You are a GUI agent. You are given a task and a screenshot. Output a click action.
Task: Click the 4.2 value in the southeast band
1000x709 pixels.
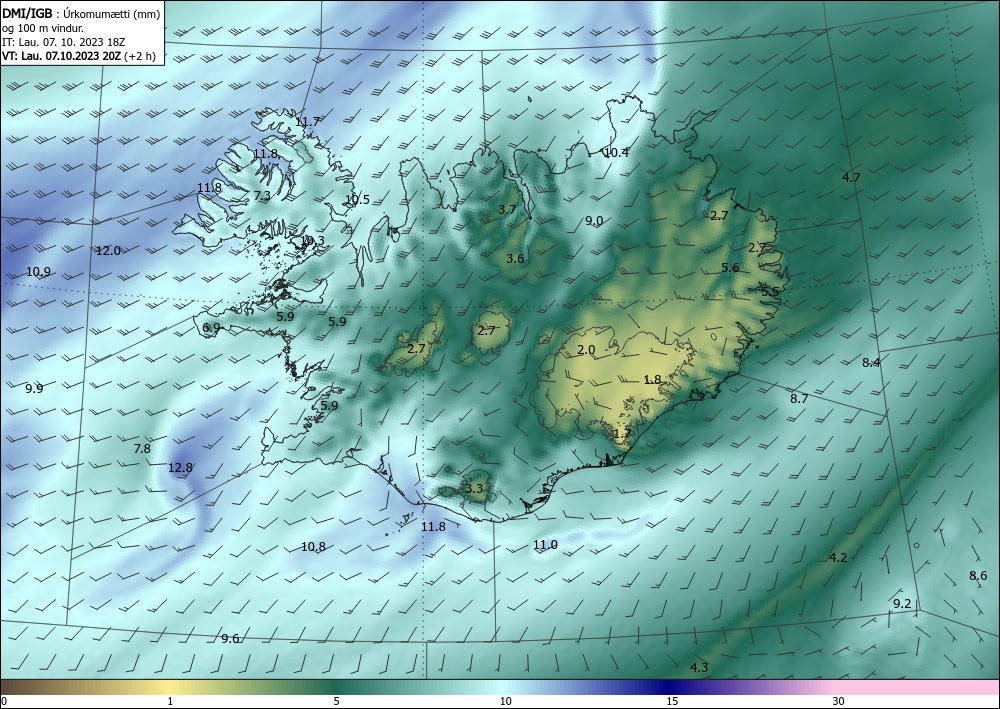pos(838,557)
